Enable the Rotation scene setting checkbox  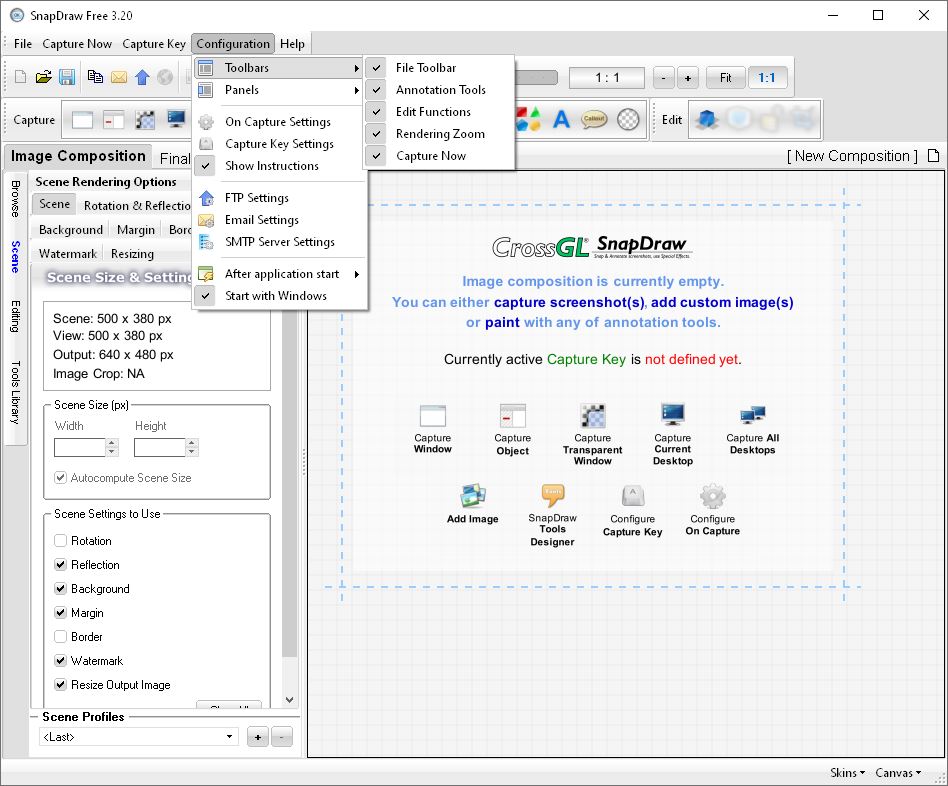click(61, 541)
